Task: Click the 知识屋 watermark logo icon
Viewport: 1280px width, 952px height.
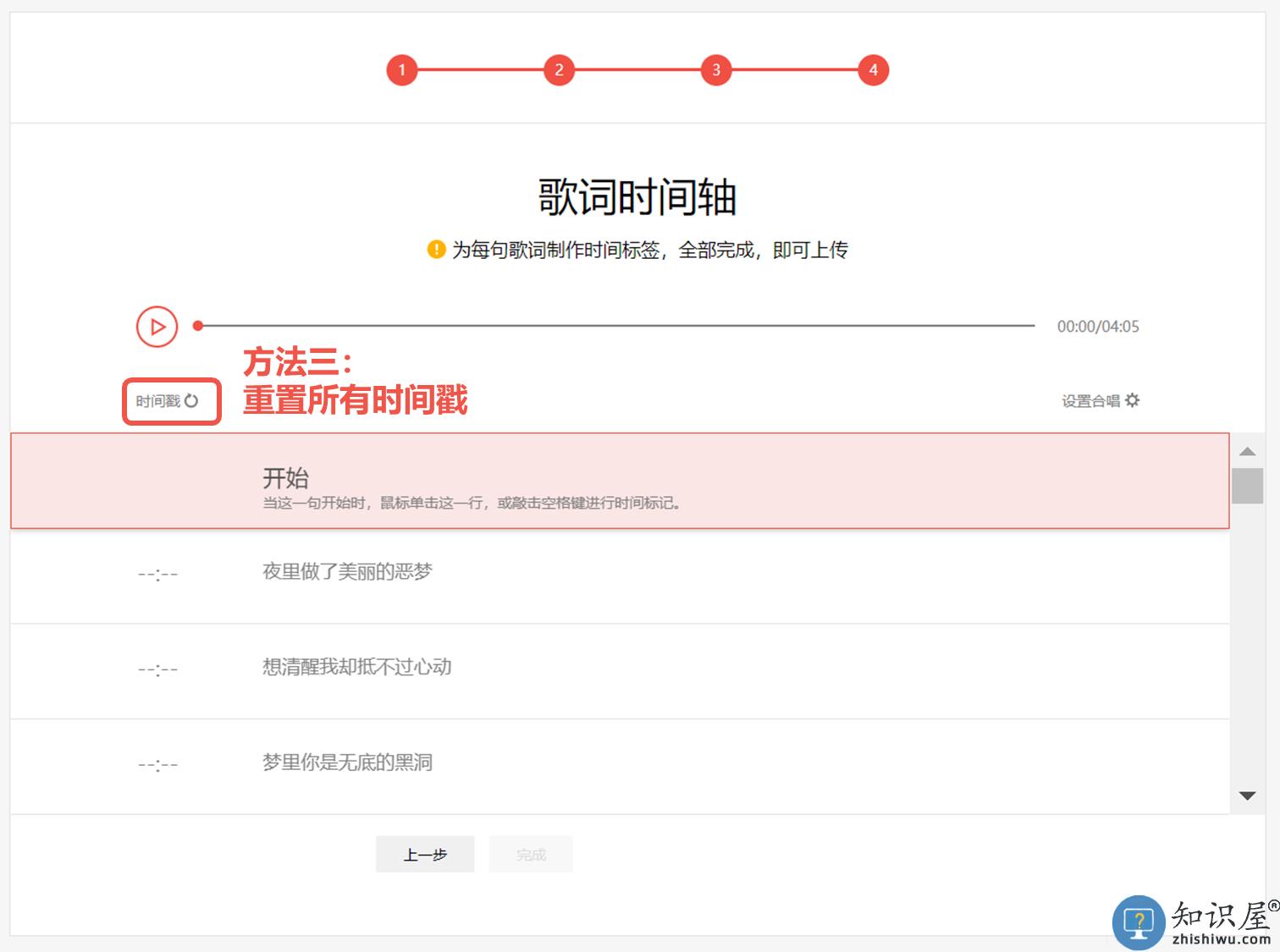Action: pos(1139,922)
